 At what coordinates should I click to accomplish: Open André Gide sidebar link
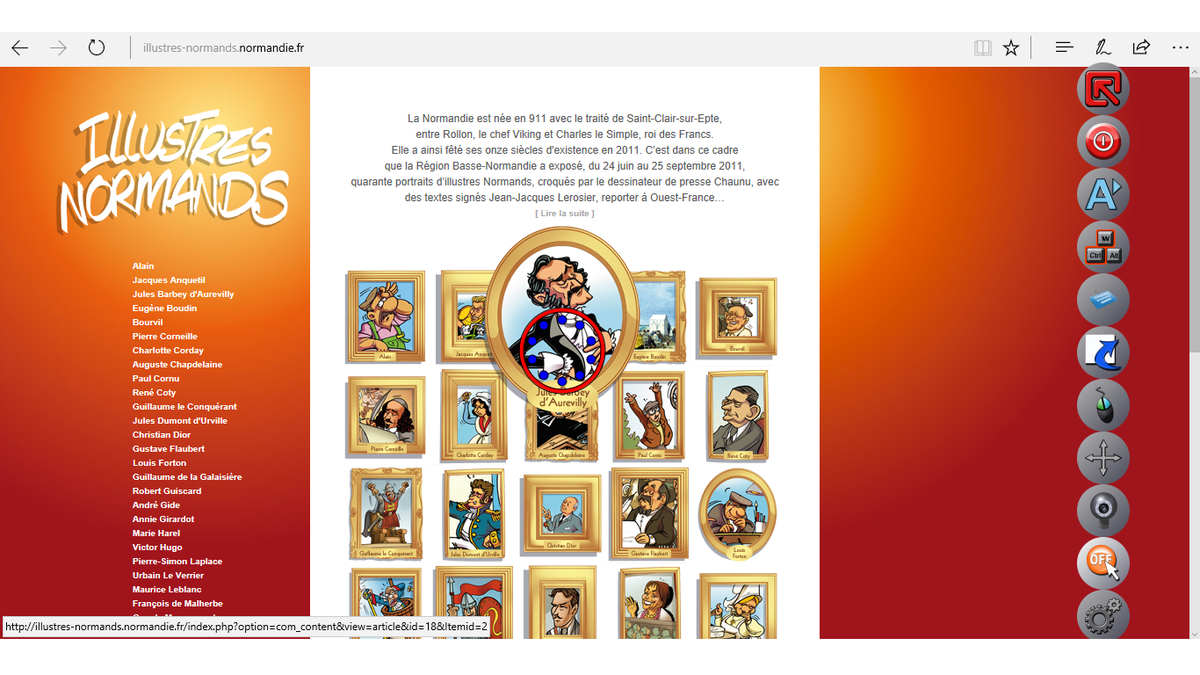(x=156, y=505)
